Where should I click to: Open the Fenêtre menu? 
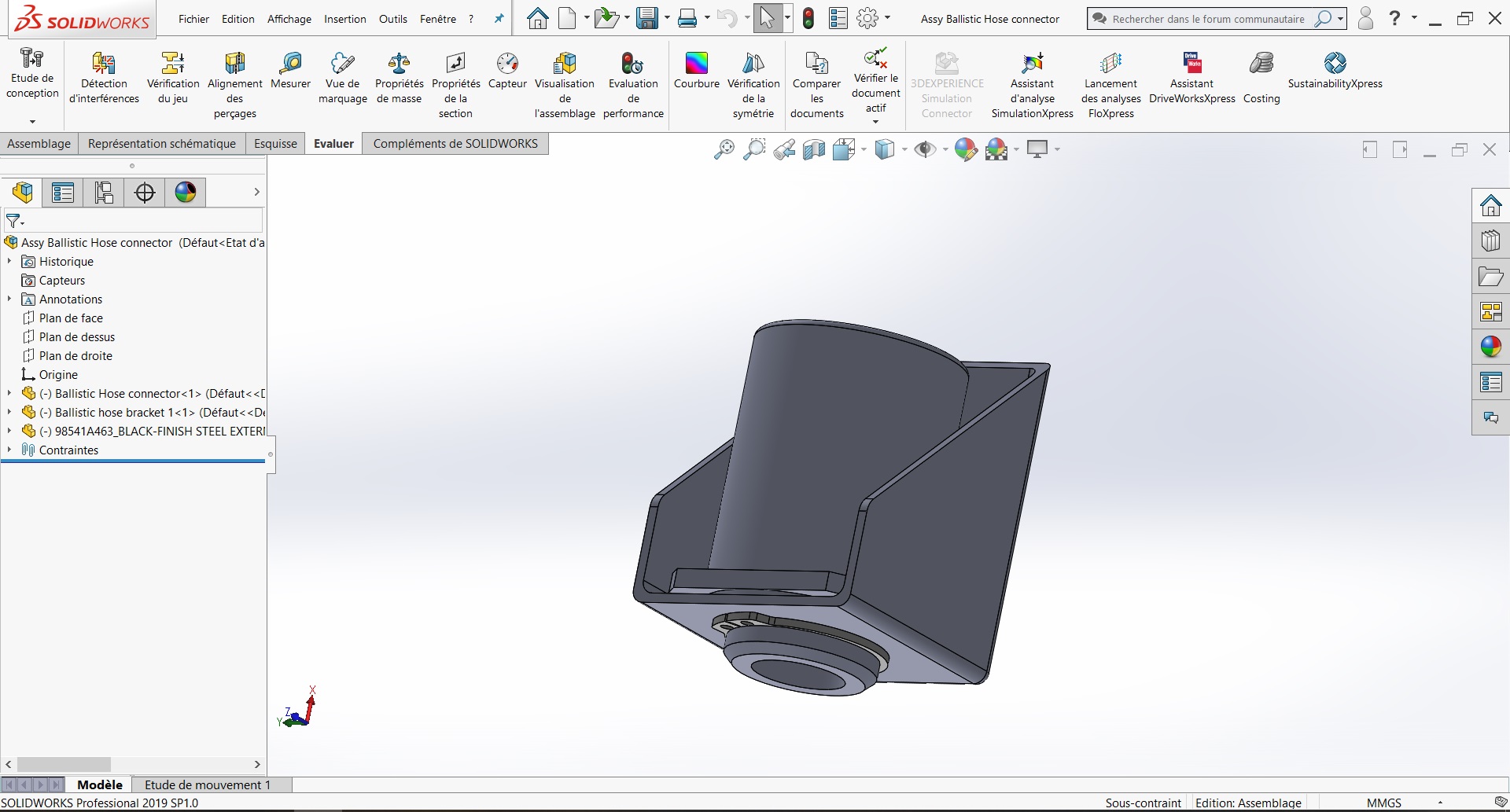coord(438,19)
